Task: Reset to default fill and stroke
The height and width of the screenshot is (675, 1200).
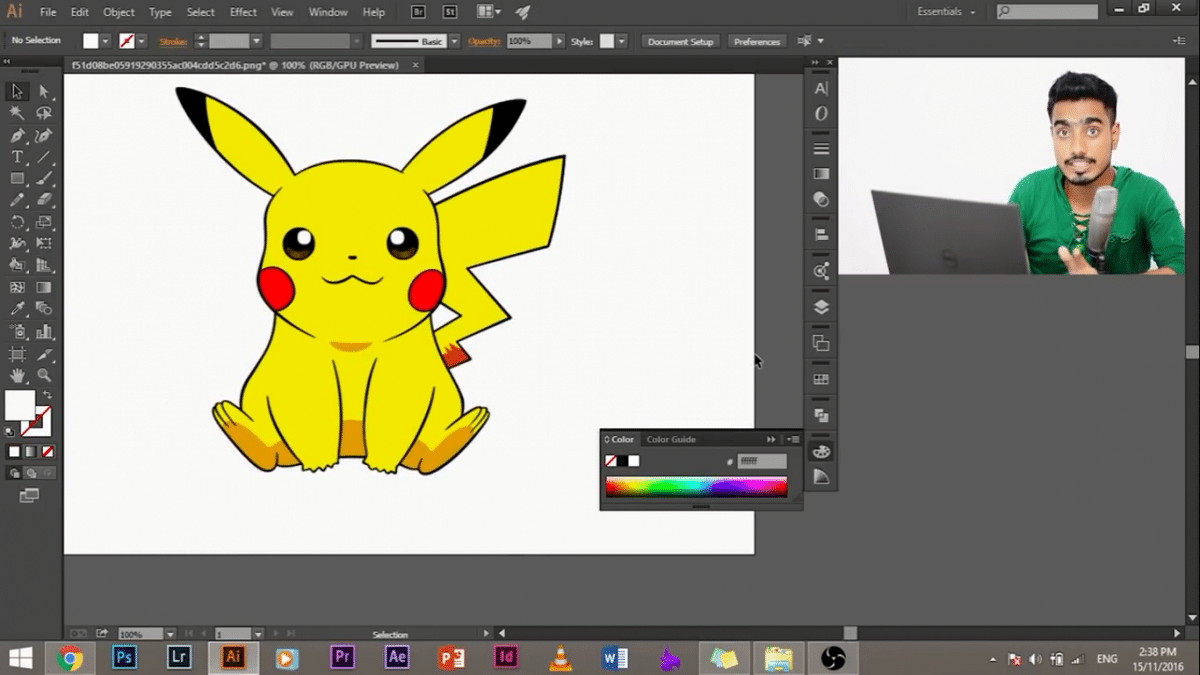Action: [x=10, y=432]
